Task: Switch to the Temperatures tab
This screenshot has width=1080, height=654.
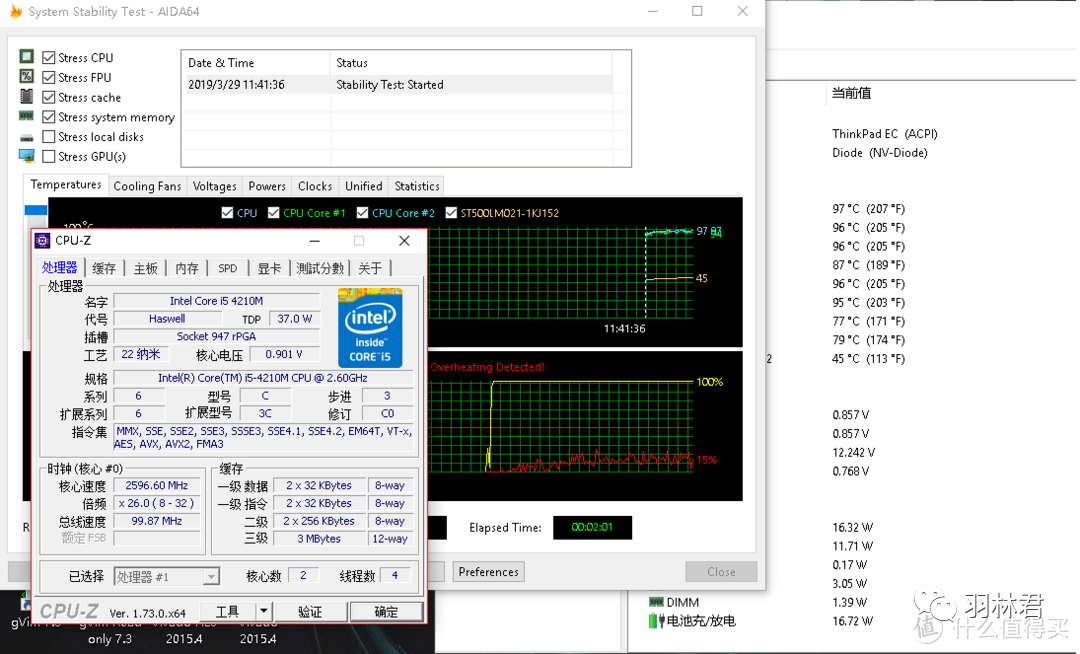Action: click(x=66, y=184)
